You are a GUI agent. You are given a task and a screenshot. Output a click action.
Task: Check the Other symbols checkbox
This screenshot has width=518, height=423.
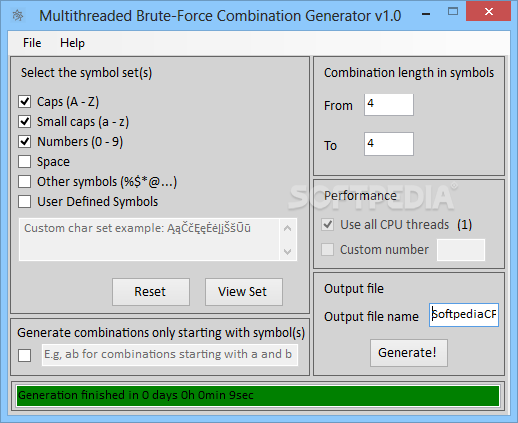tap(25, 182)
